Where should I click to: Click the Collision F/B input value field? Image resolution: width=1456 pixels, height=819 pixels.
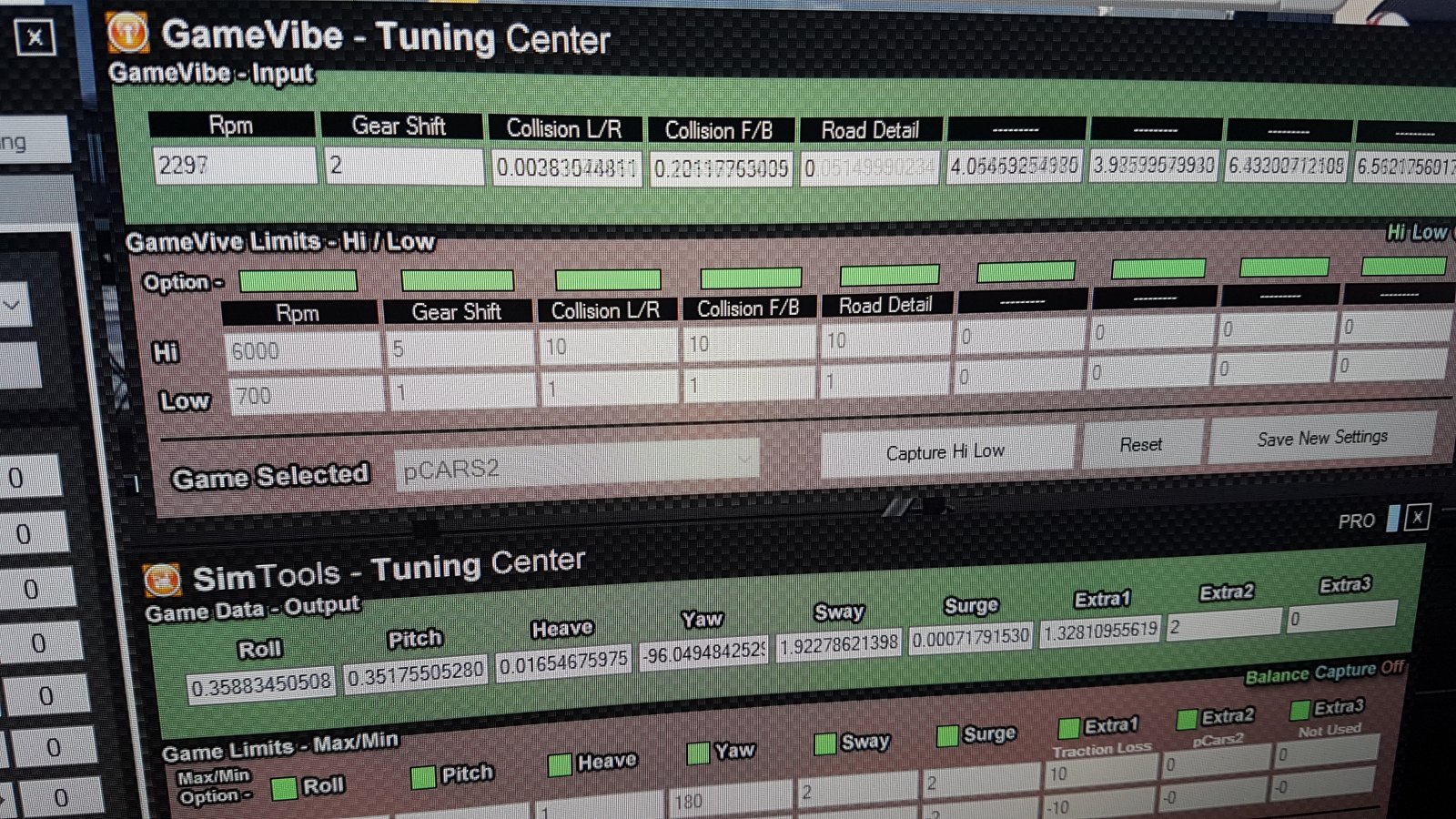[x=721, y=168]
